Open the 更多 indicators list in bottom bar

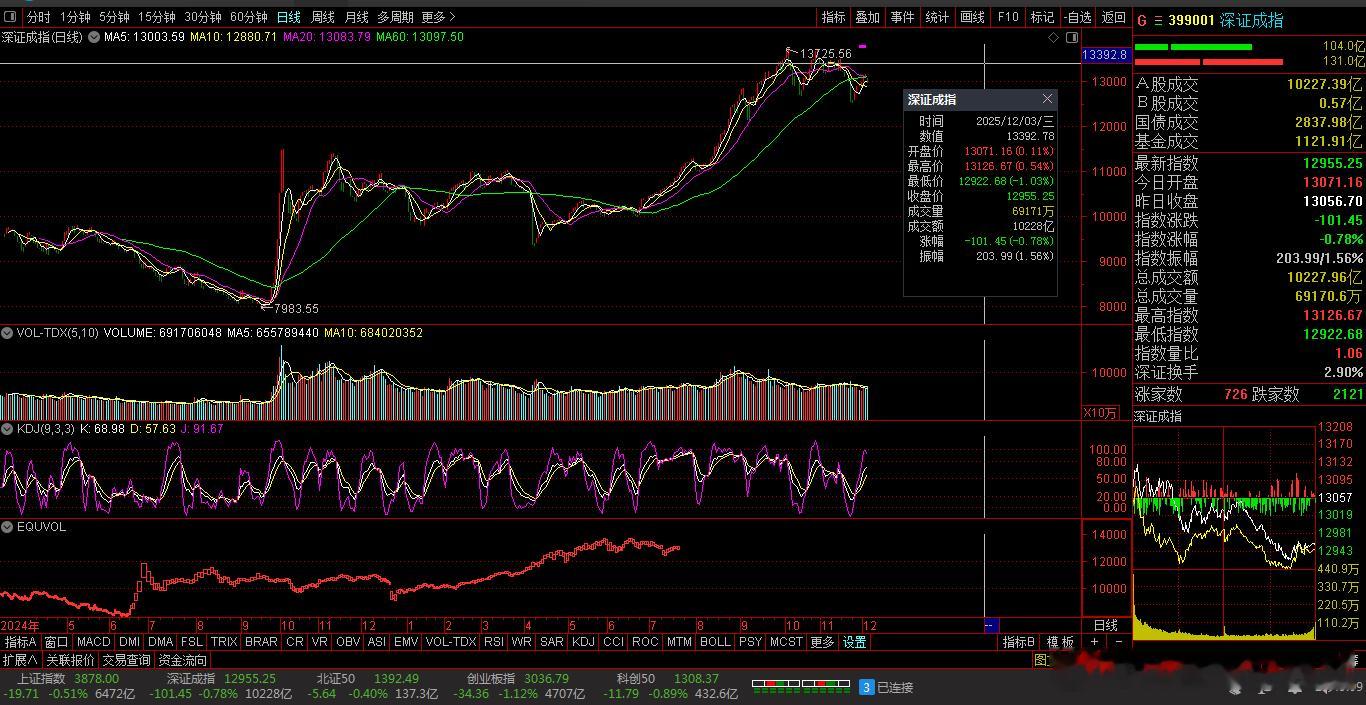point(822,642)
